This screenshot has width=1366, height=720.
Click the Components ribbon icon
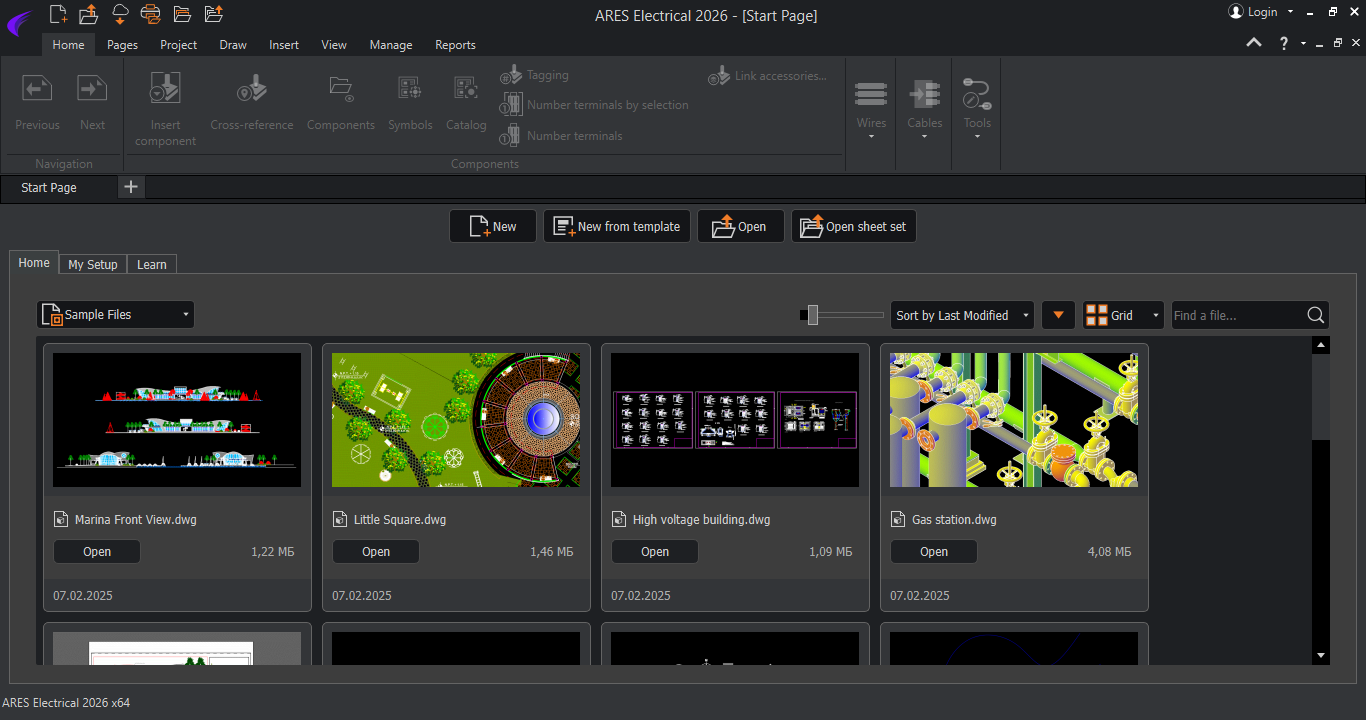tap(341, 89)
